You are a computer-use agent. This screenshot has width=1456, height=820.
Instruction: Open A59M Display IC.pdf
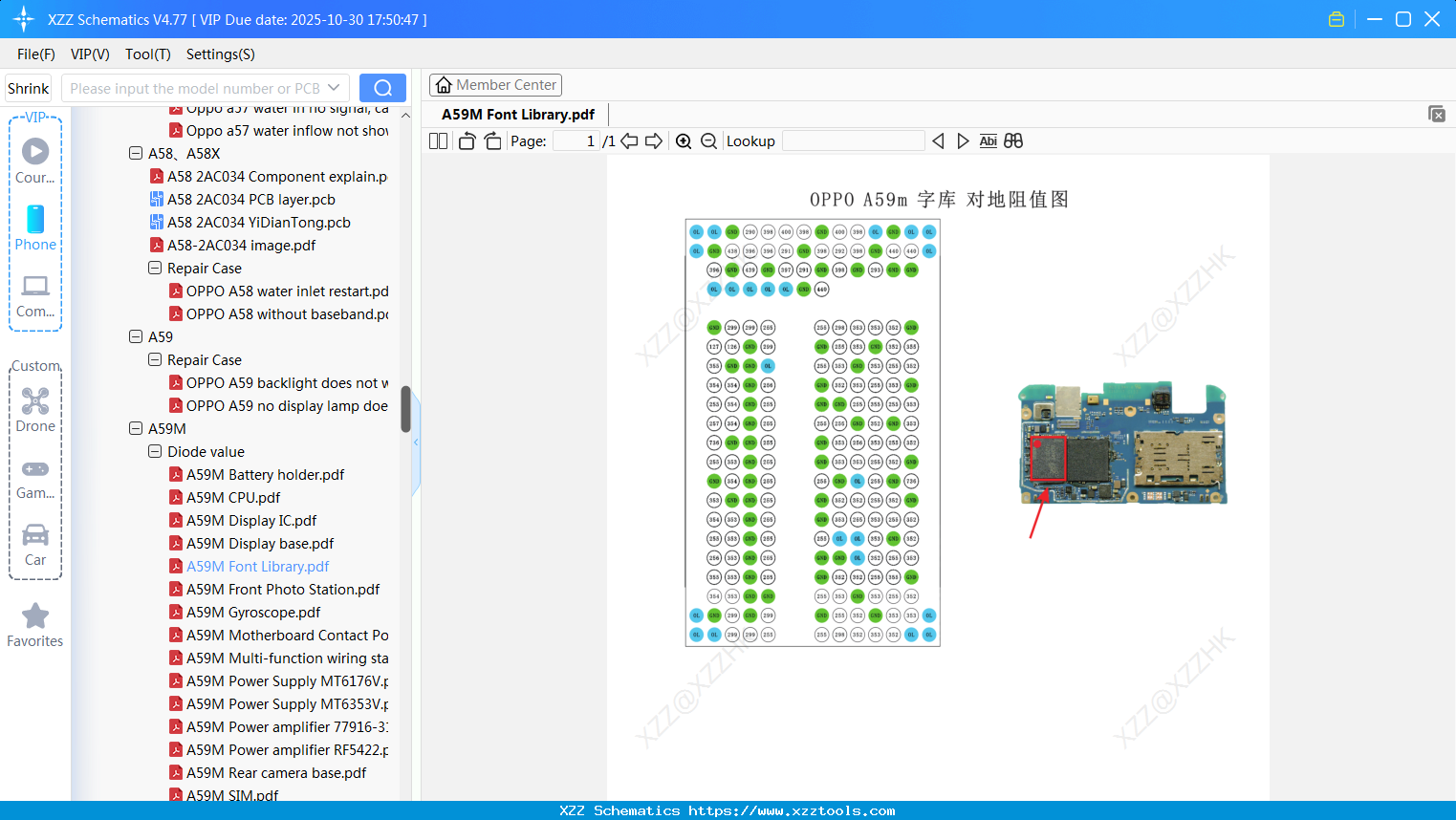[x=243, y=520]
